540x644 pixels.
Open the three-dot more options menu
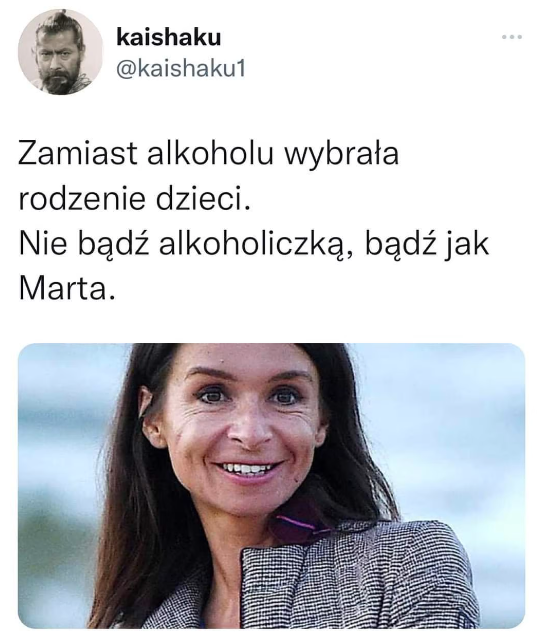coord(512,37)
